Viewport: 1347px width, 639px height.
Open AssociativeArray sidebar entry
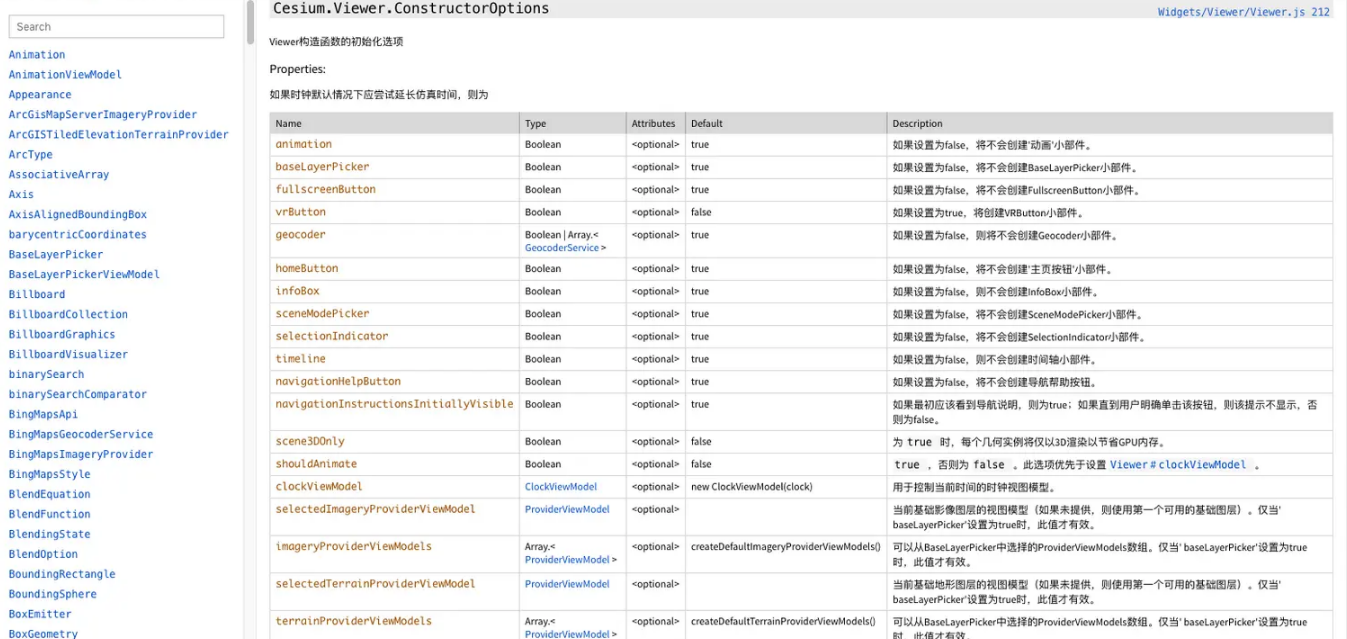[59, 175]
